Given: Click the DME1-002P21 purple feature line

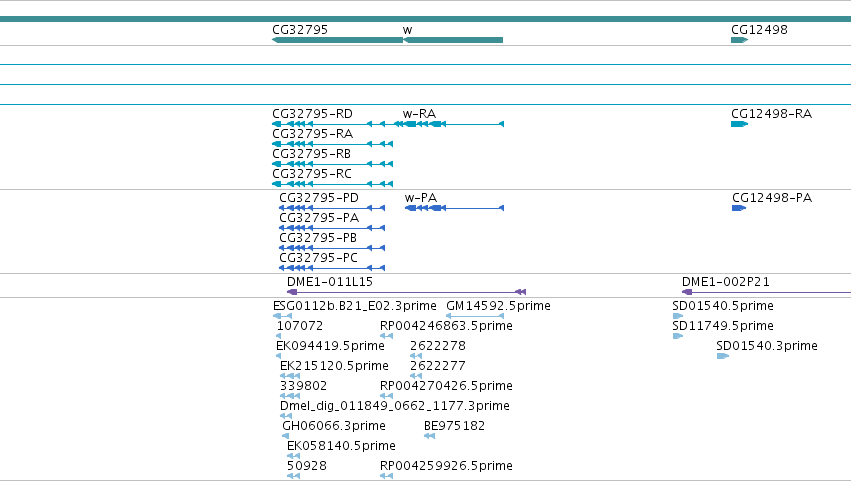Looking at the screenshot, I should [766, 292].
